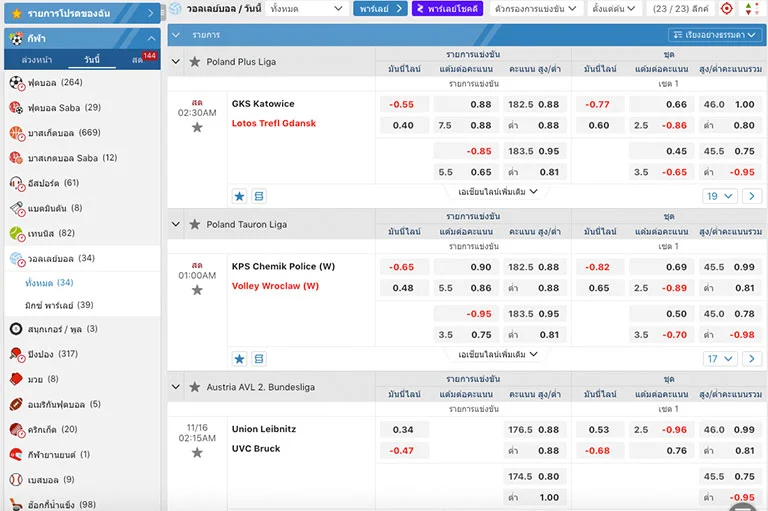This screenshot has width=768, height=511.
Task: Toggle favorite star for KPS Chemik Police match
Action: (x=197, y=291)
